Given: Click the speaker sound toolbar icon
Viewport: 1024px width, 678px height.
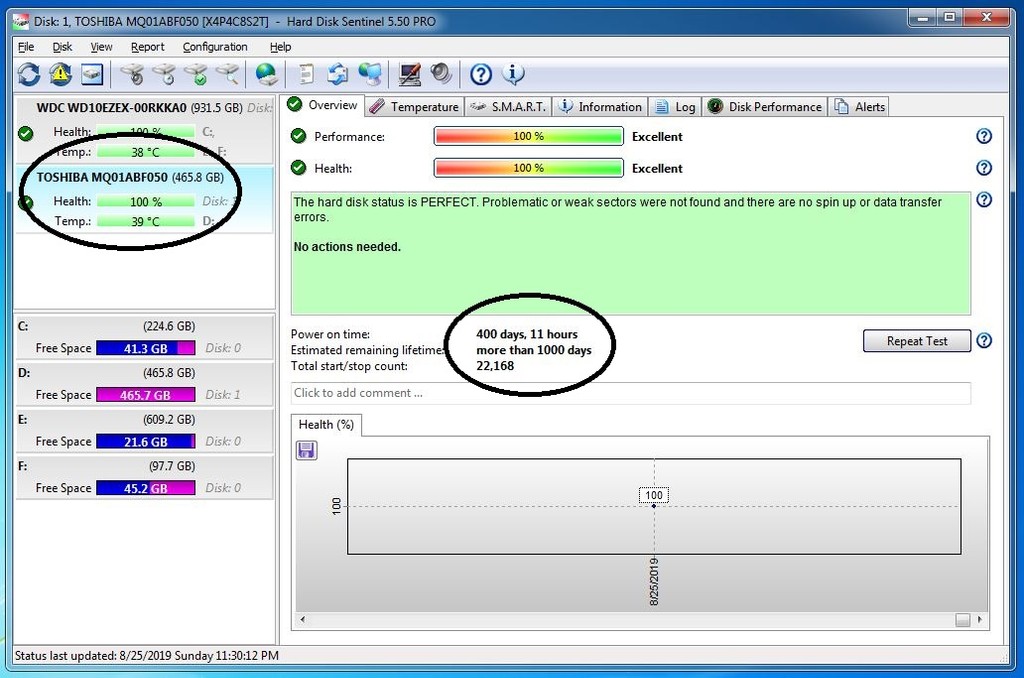Looking at the screenshot, I should (441, 74).
